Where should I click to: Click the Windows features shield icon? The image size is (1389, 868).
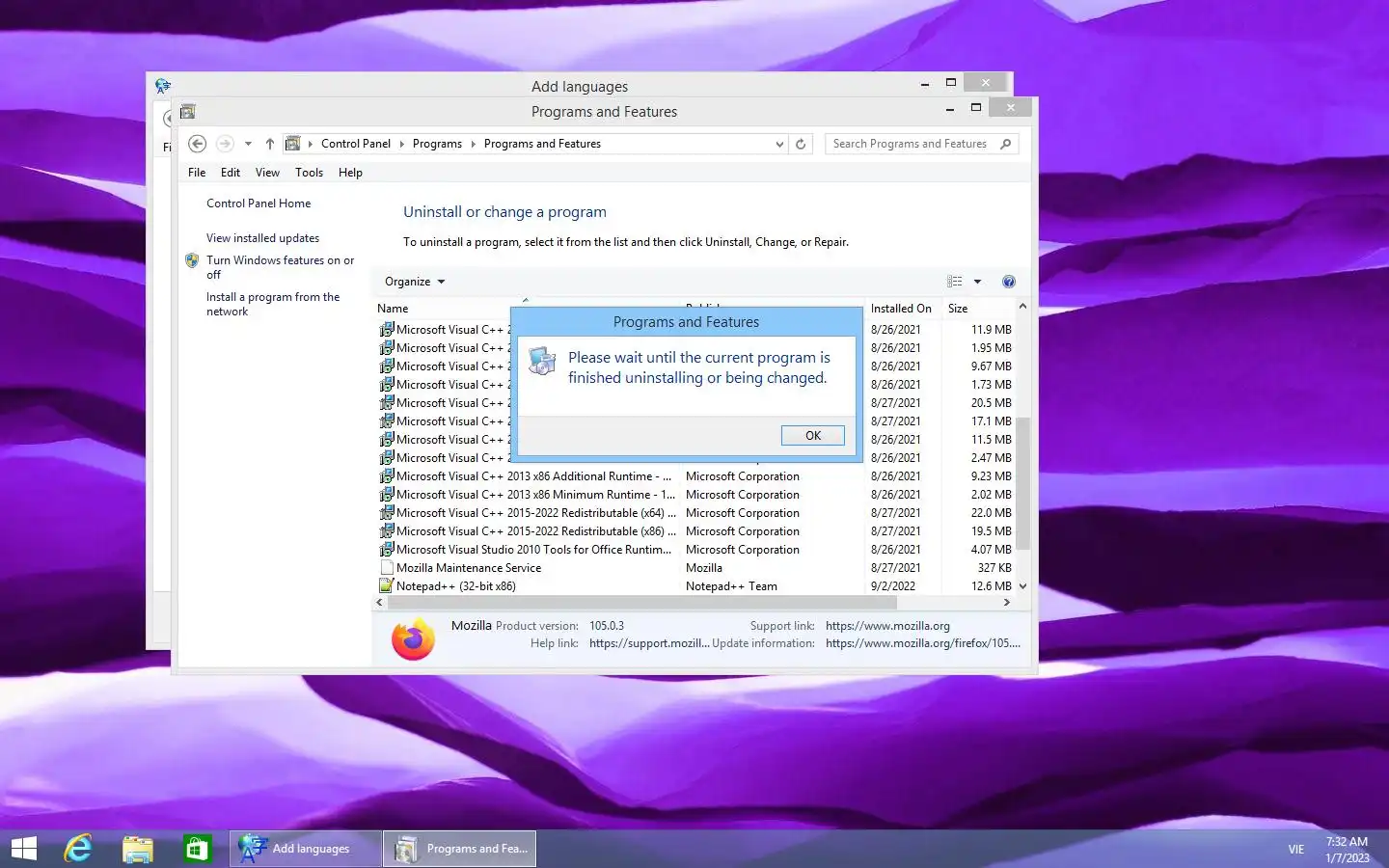point(192,260)
